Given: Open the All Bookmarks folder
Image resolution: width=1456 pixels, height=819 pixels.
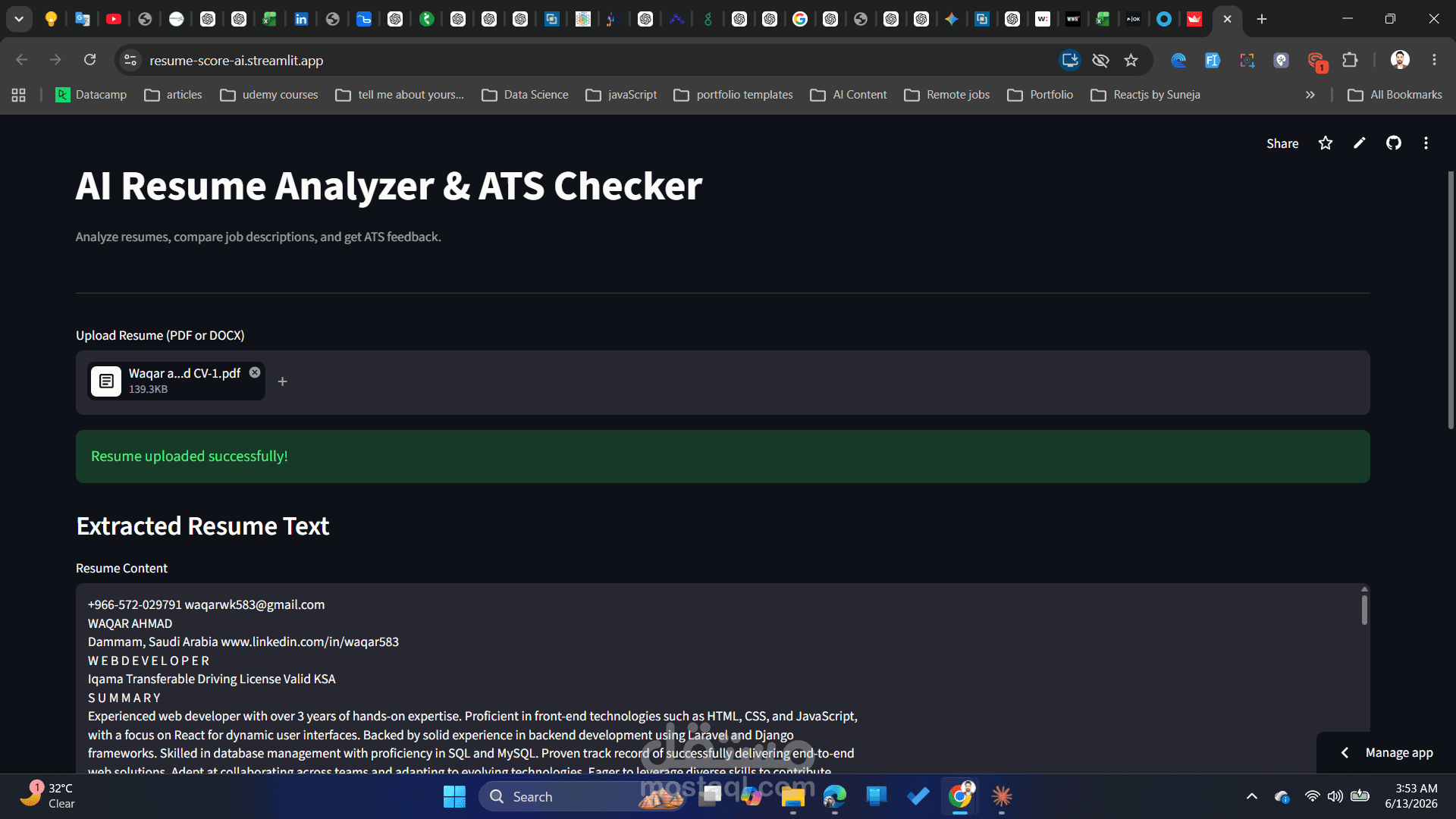Looking at the screenshot, I should click(1395, 95).
